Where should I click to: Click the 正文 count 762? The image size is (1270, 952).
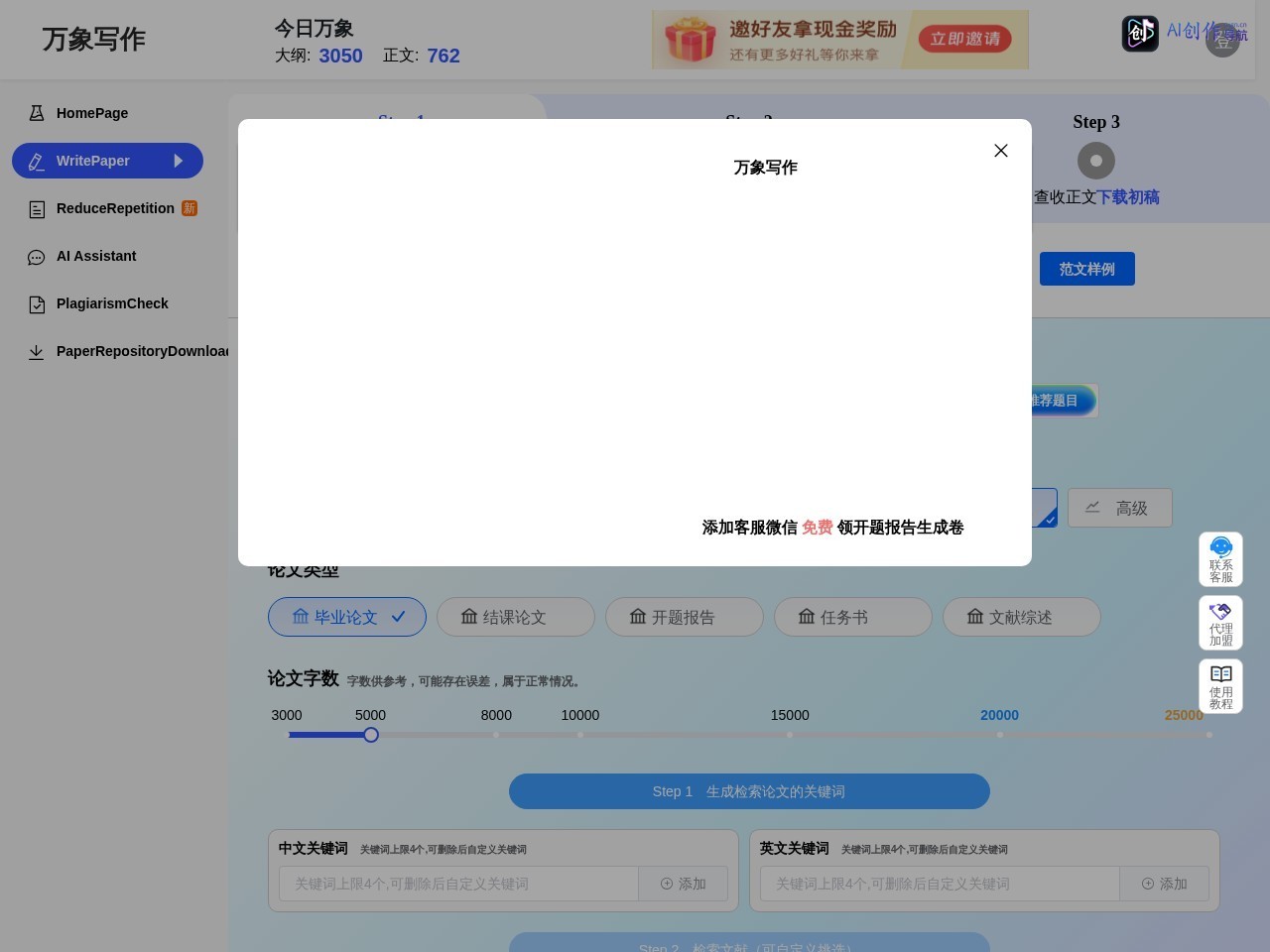click(x=444, y=56)
